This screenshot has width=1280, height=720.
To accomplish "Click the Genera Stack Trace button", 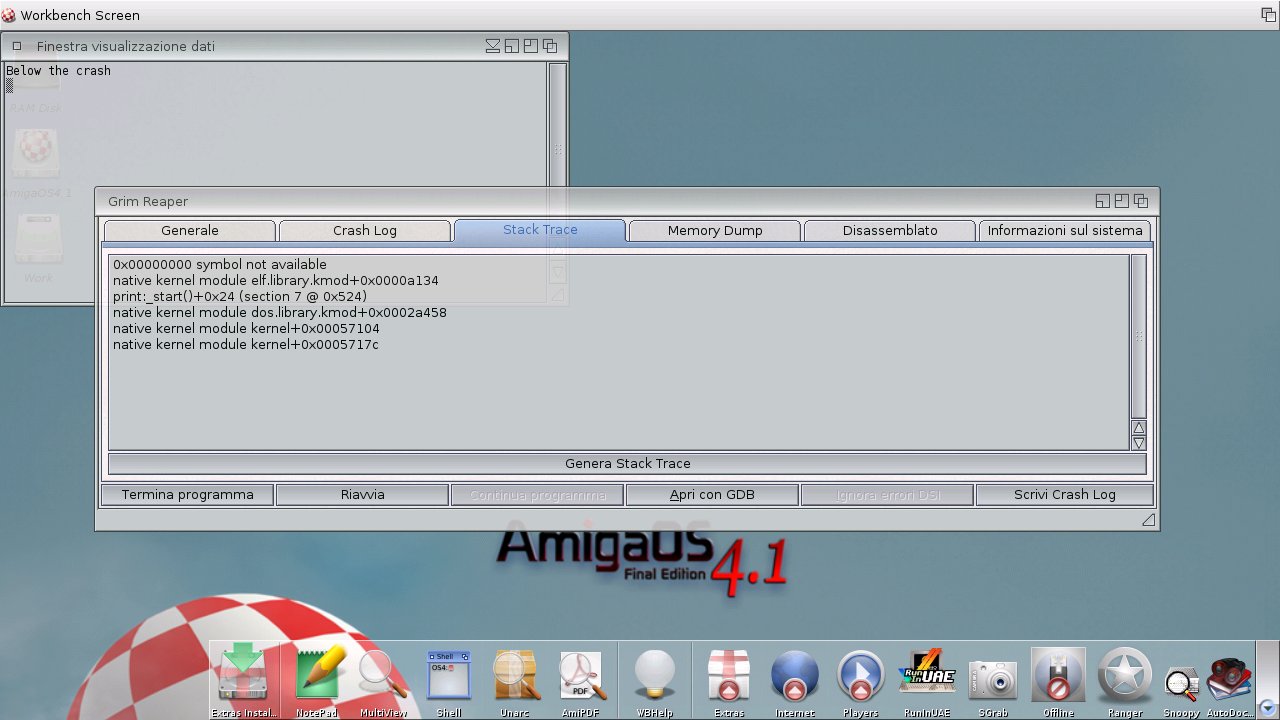I will click(x=627, y=464).
